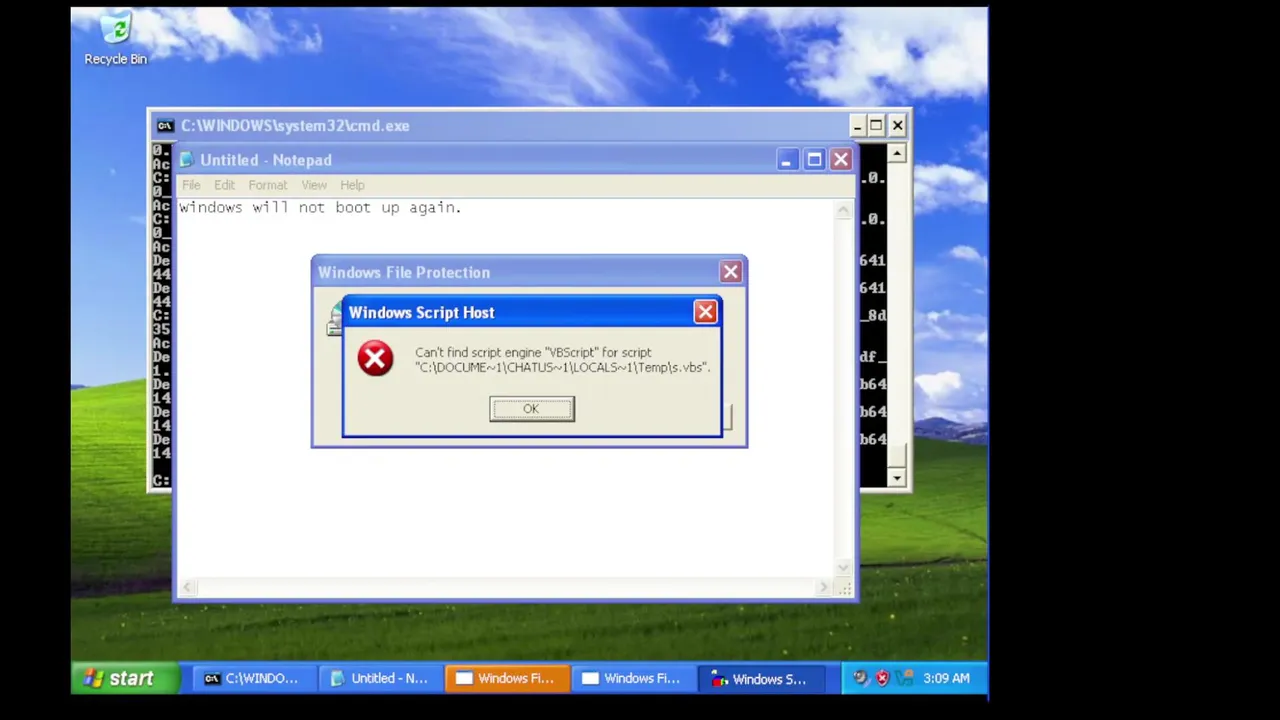The height and width of the screenshot is (720, 1280).
Task: Click the clock showing 3:09 AM
Action: [x=946, y=678]
